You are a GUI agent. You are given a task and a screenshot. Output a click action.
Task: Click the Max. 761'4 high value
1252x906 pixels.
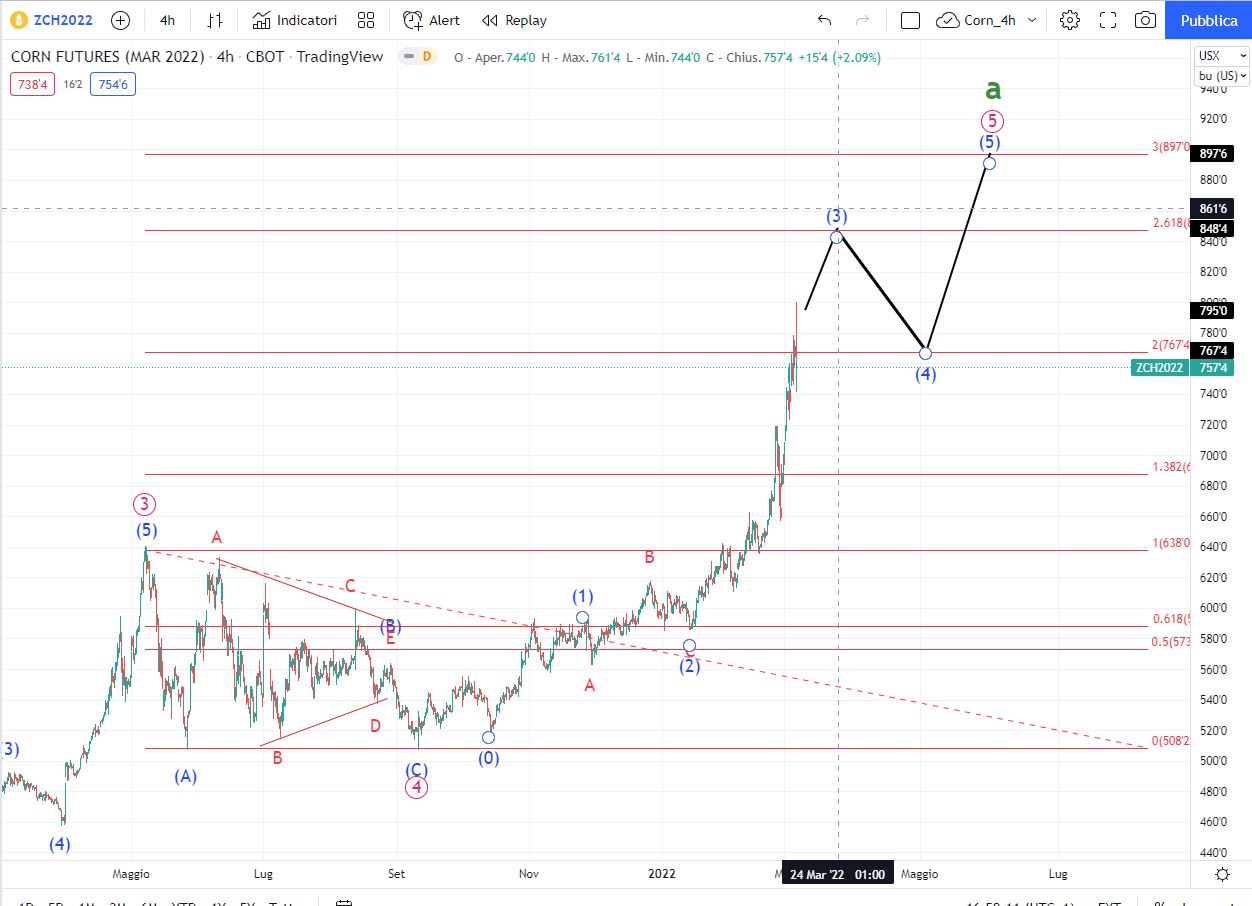click(x=589, y=58)
